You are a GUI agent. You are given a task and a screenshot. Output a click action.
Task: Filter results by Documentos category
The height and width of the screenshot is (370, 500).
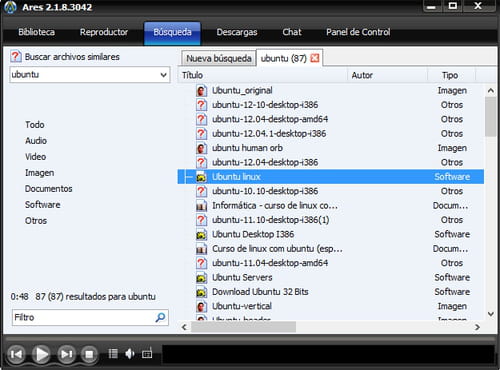[48, 189]
